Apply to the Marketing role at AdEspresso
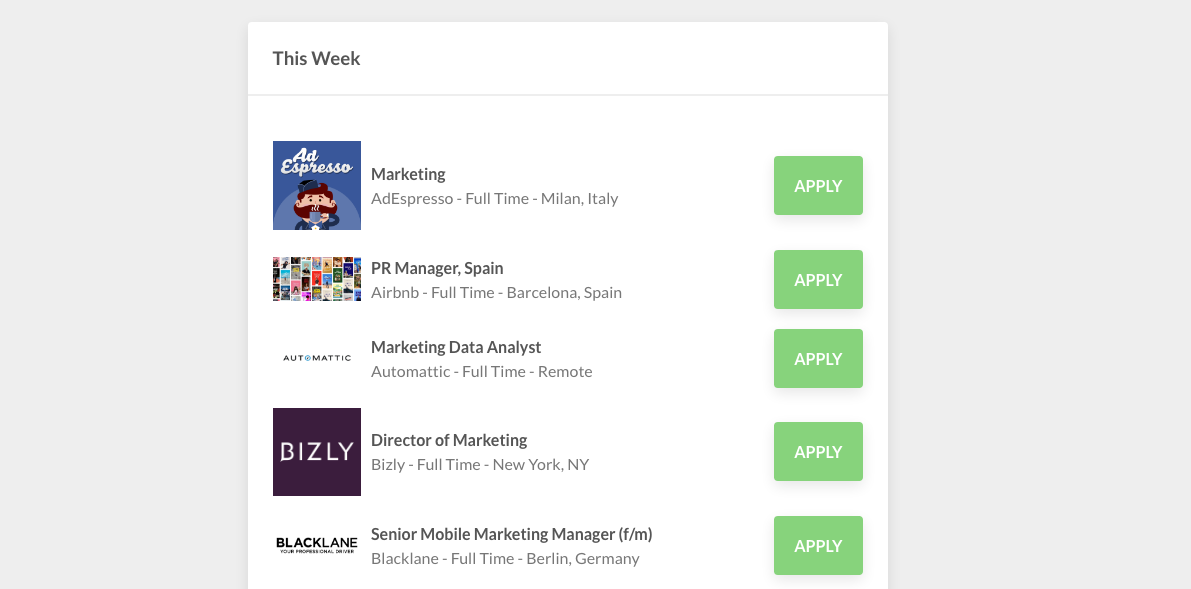 (x=818, y=185)
